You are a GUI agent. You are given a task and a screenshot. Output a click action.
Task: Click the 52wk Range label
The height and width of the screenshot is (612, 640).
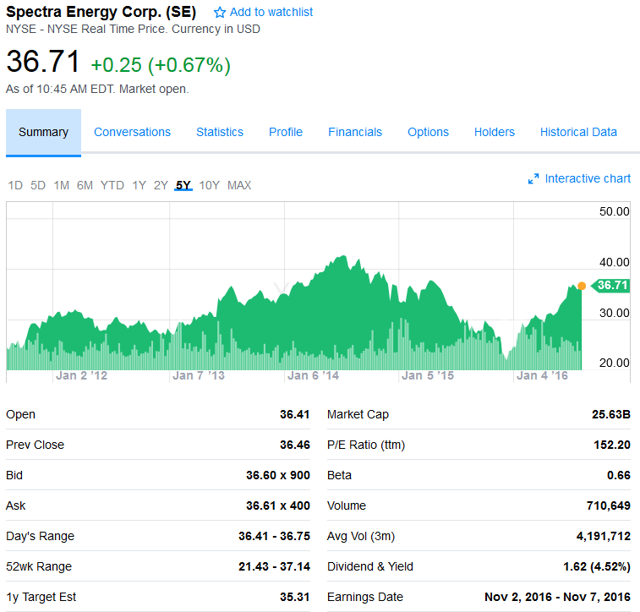tap(39, 567)
